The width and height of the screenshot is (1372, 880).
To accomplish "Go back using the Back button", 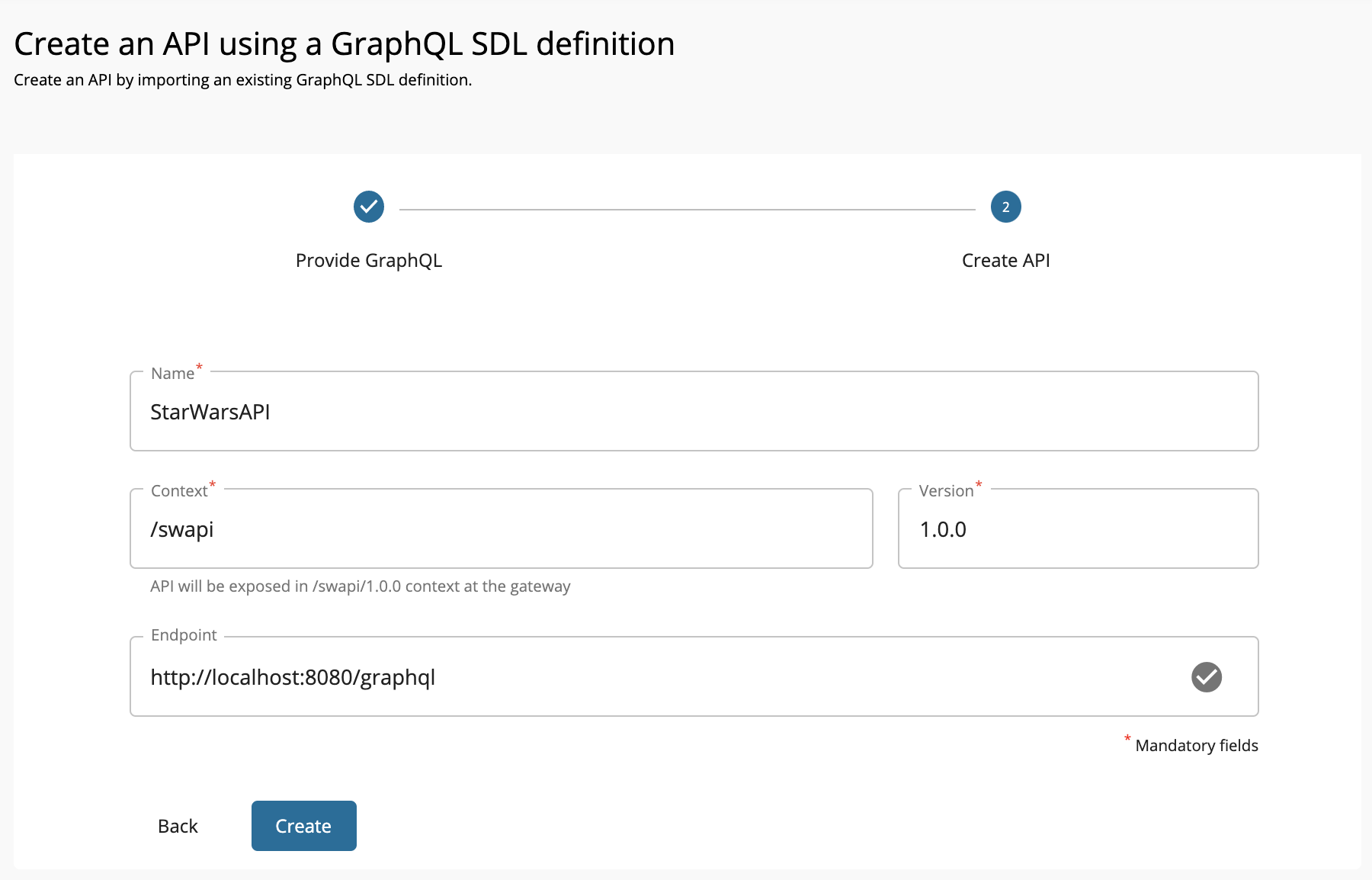I will (178, 826).
